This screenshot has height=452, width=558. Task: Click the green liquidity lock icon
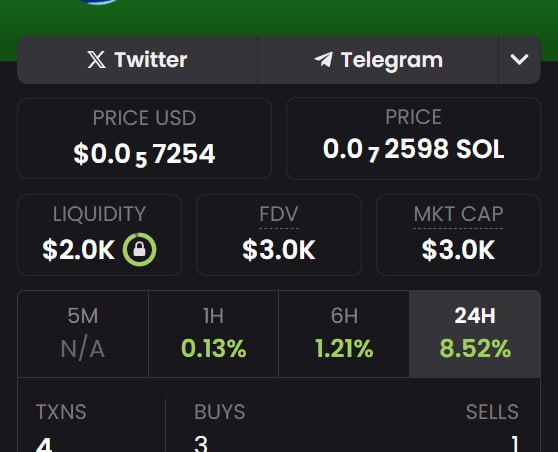pyautogui.click(x=140, y=249)
